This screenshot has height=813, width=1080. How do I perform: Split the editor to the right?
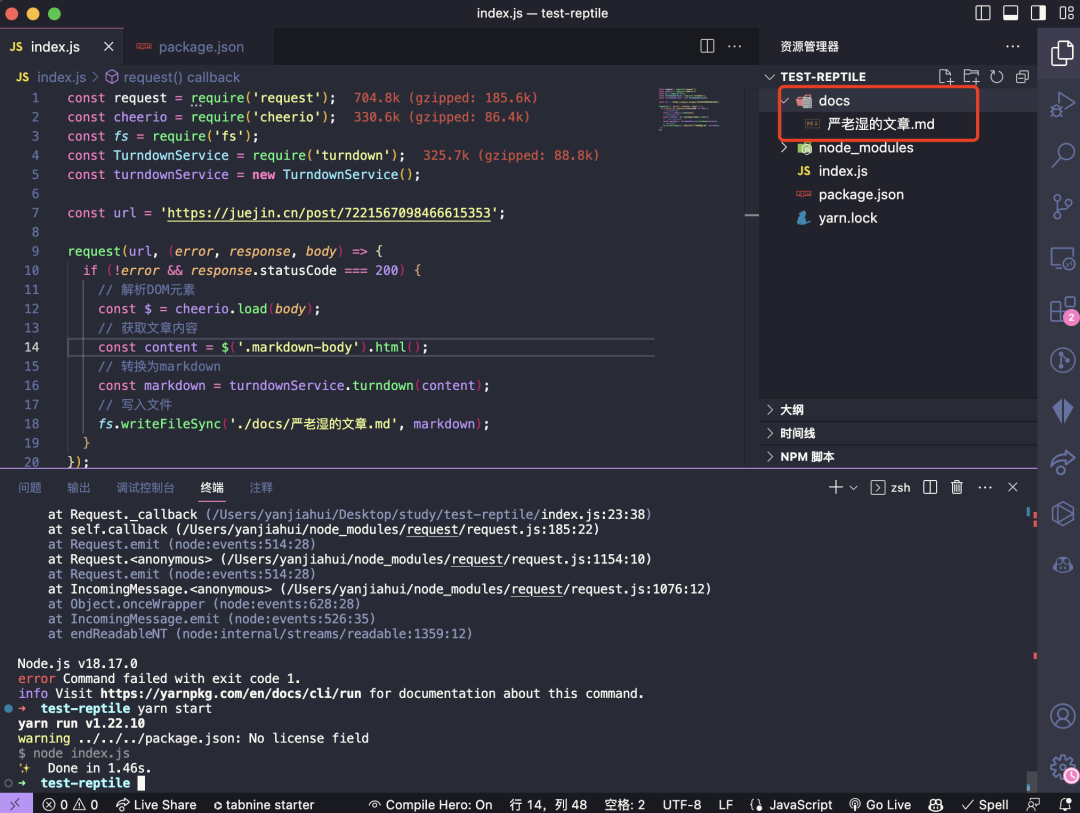(707, 46)
